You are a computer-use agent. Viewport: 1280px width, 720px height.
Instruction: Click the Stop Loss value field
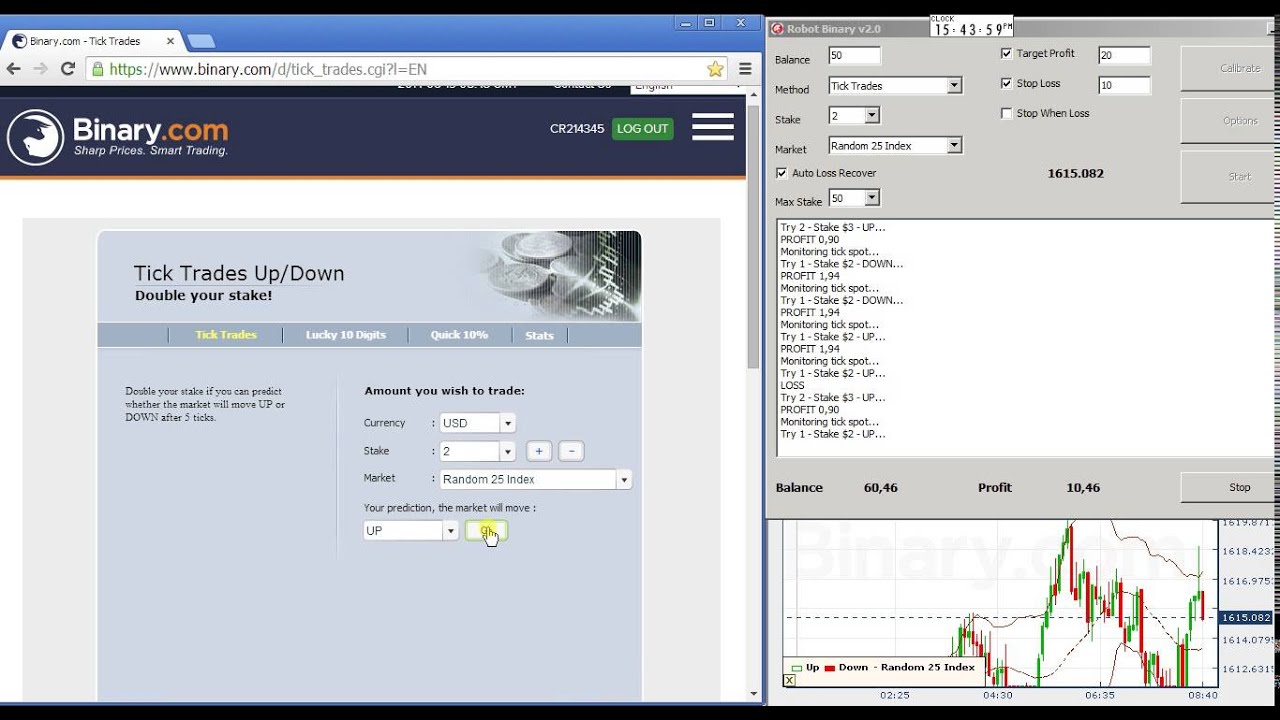[1124, 86]
